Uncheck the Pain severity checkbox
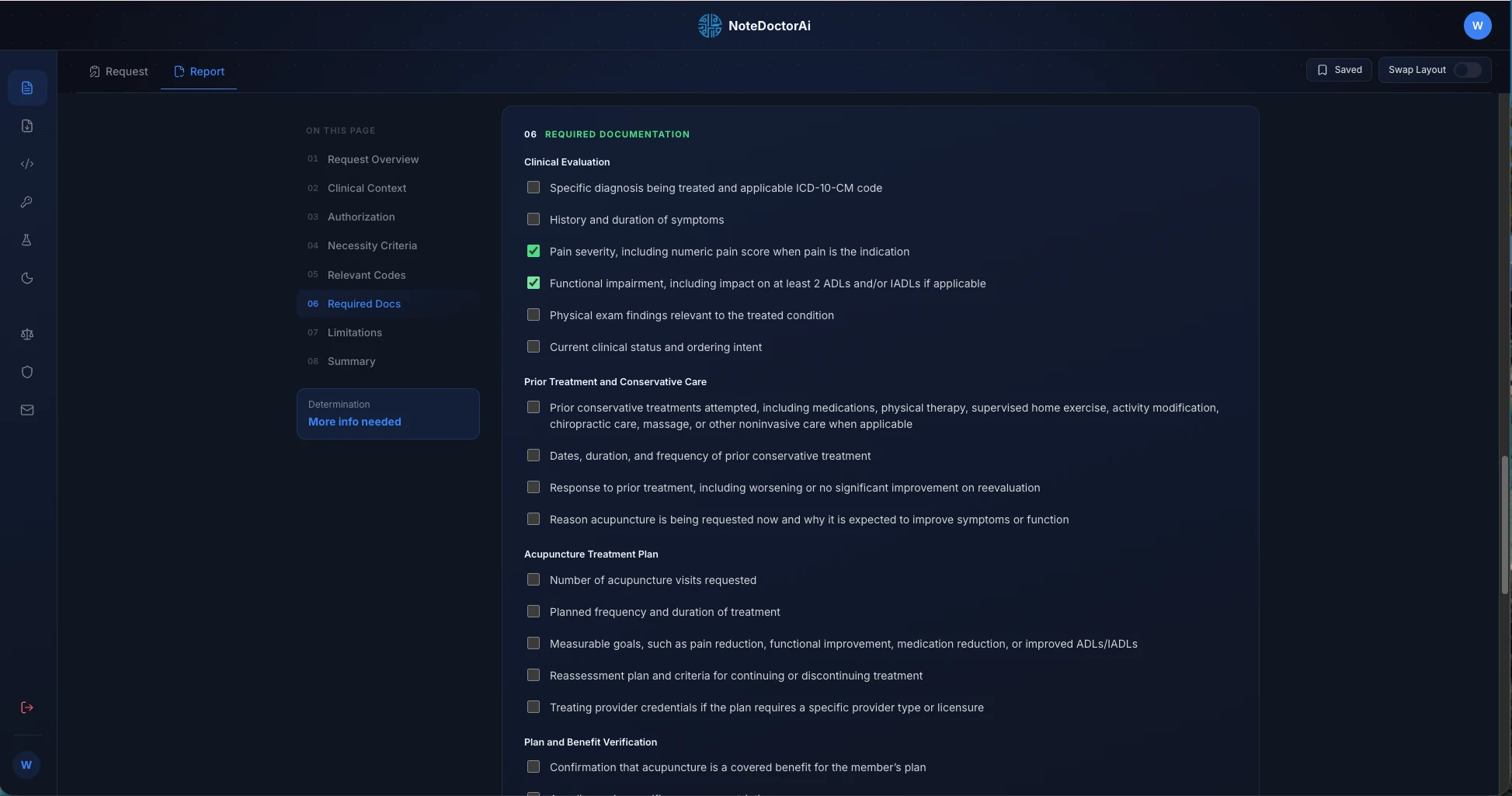1512x796 pixels. click(534, 251)
